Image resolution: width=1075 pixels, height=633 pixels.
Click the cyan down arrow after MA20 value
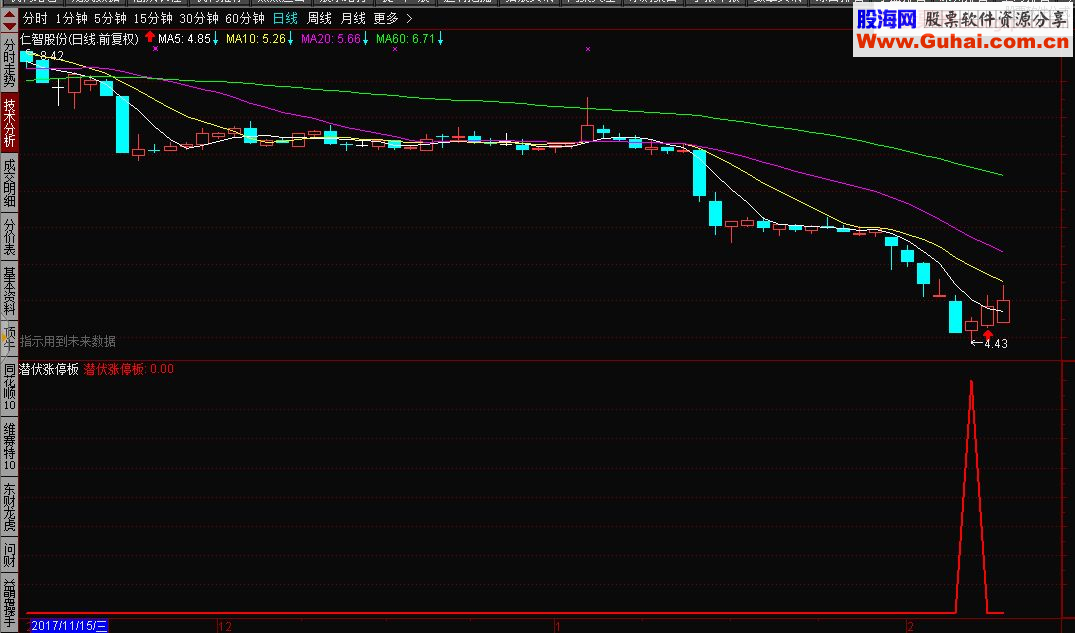[365, 39]
